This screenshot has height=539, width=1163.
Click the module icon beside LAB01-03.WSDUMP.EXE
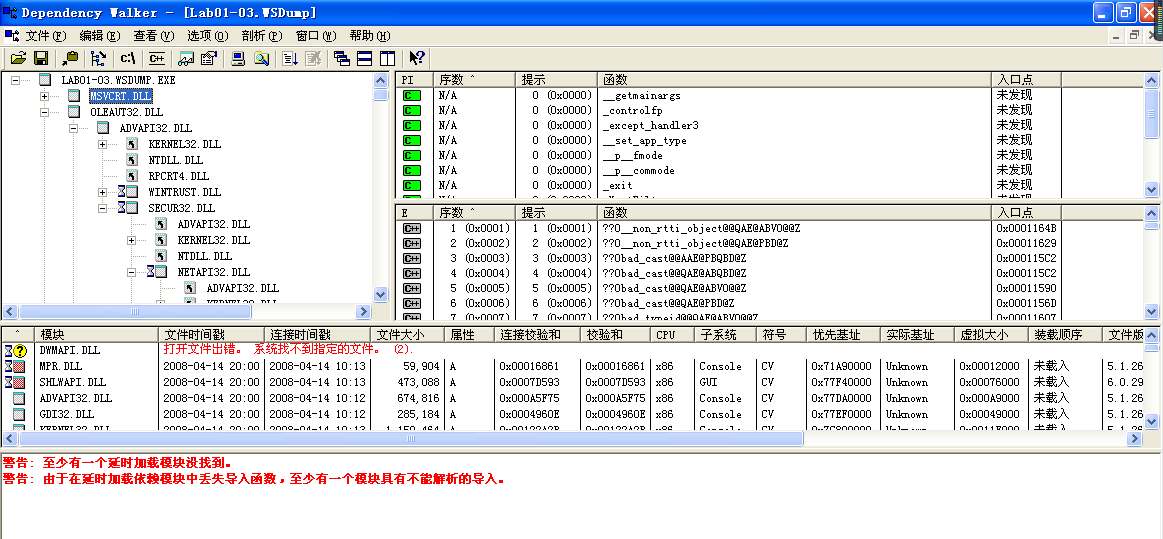tap(45, 80)
